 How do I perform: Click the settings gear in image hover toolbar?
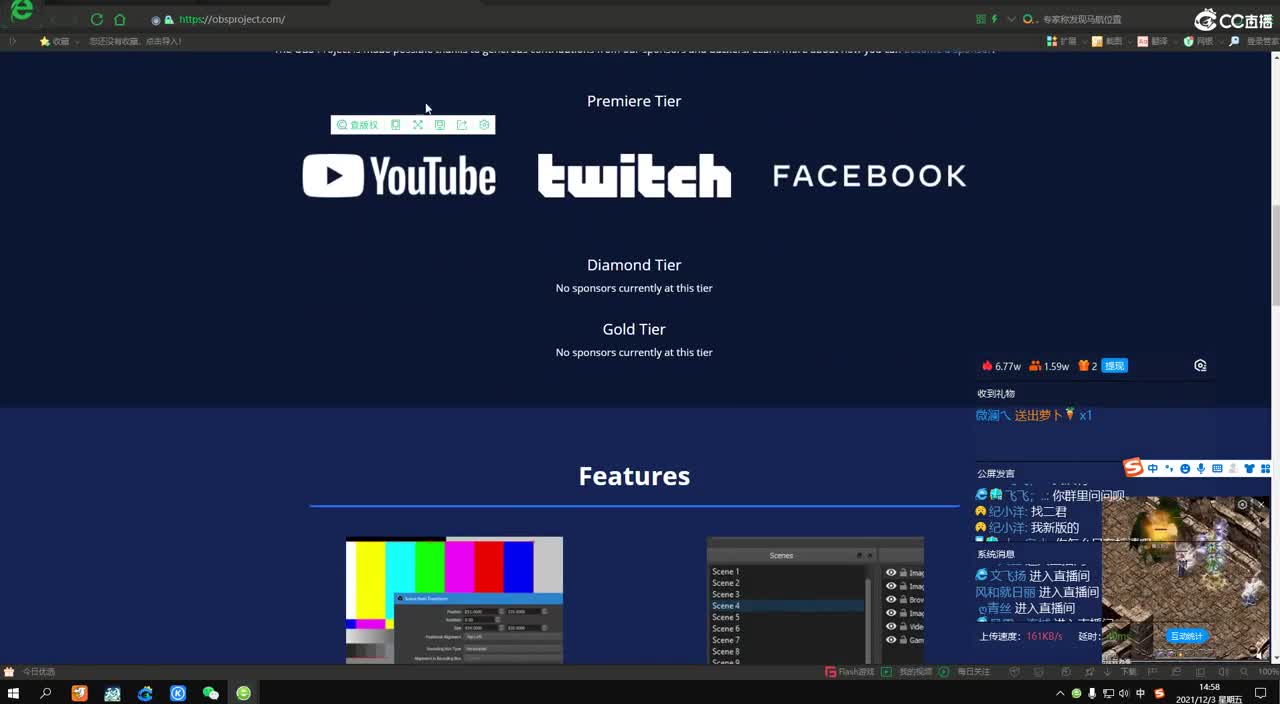coord(484,125)
